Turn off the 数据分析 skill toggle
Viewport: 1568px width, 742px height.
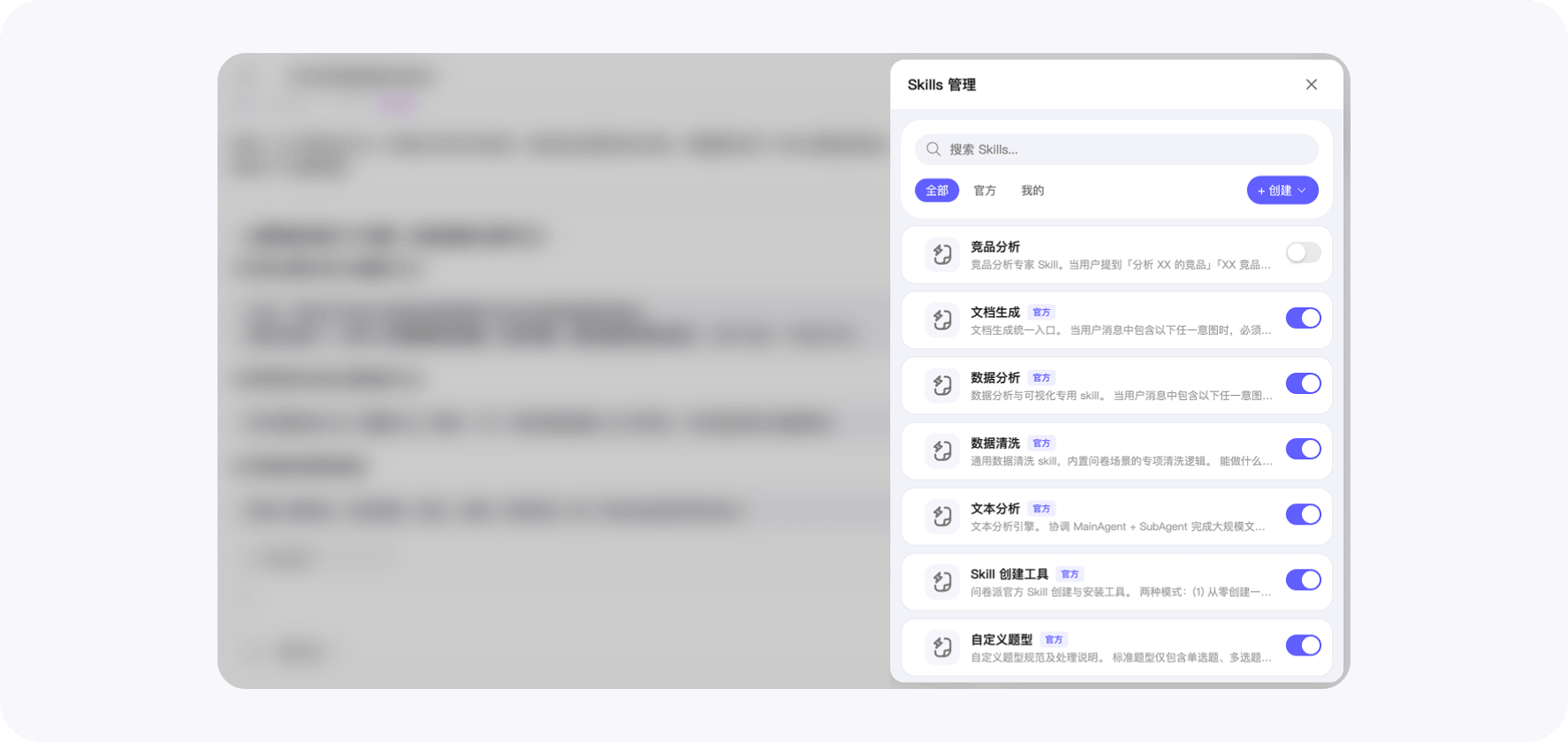pos(1303,383)
